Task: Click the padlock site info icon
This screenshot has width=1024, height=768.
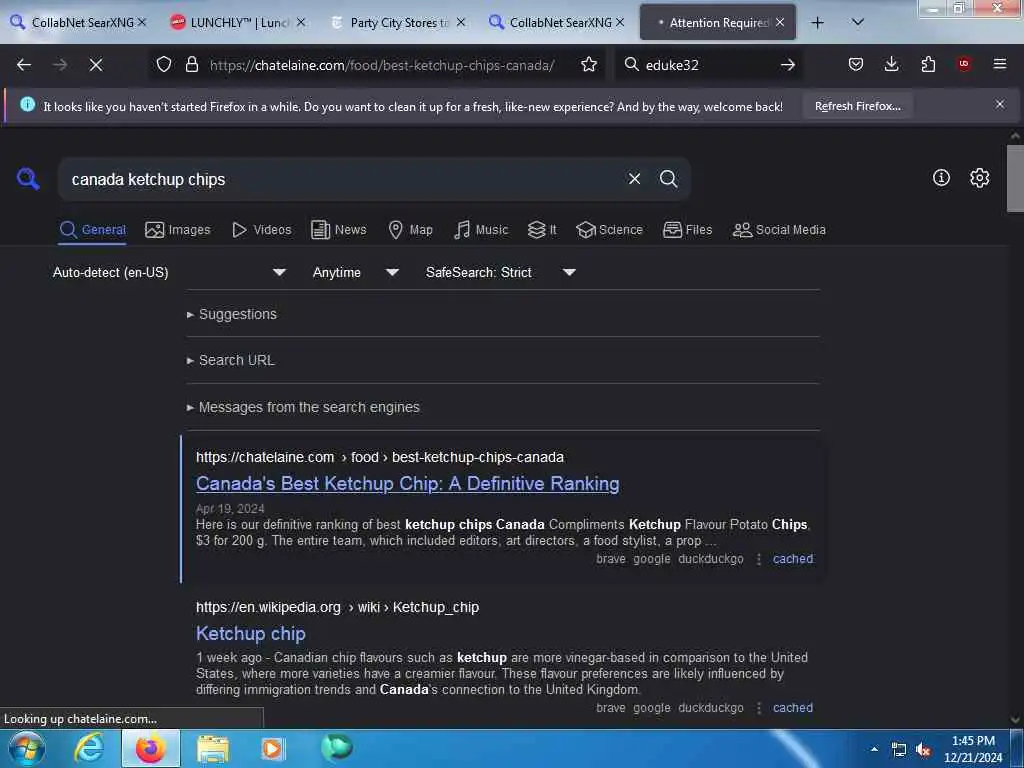Action: click(191, 65)
